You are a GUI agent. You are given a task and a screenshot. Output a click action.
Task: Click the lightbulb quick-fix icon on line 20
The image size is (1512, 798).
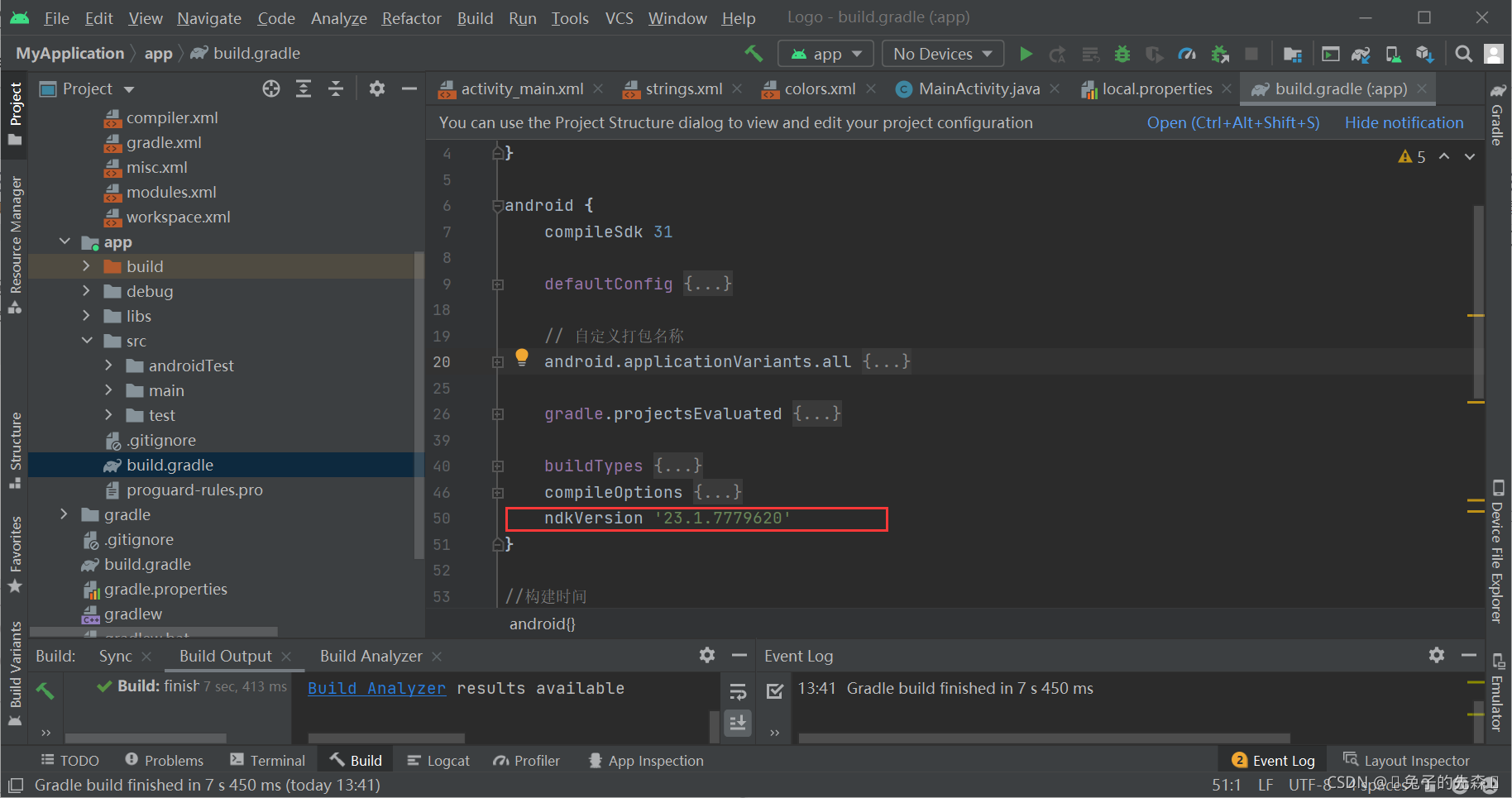click(x=522, y=357)
